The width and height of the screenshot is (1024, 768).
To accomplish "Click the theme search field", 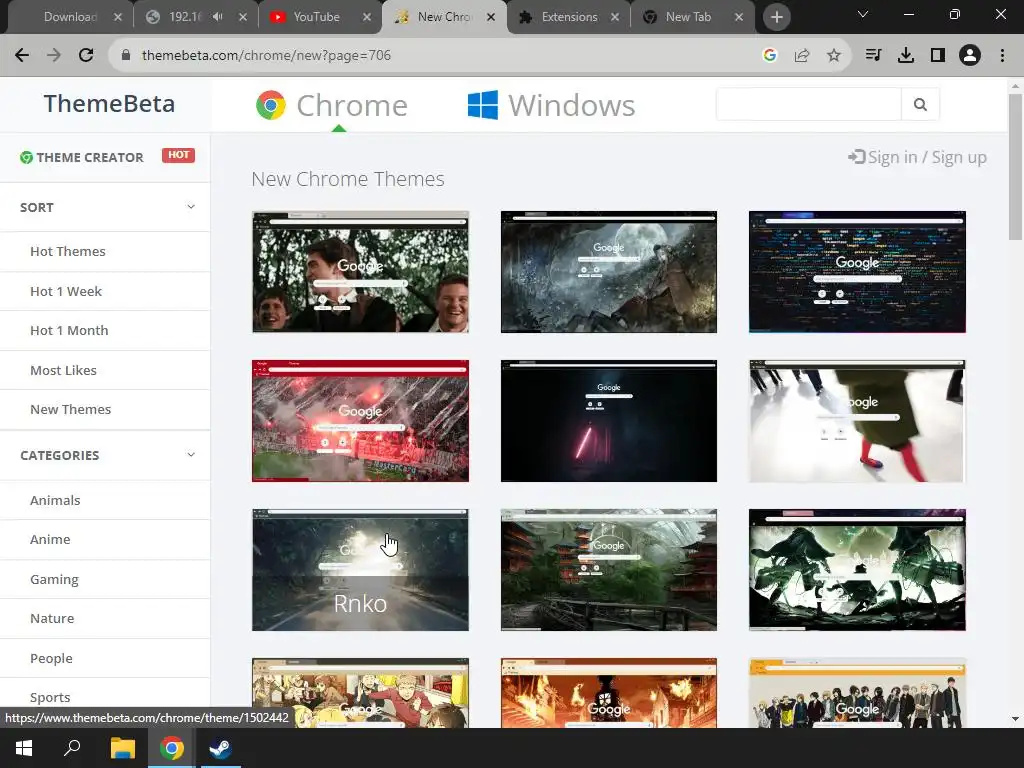I will point(808,104).
